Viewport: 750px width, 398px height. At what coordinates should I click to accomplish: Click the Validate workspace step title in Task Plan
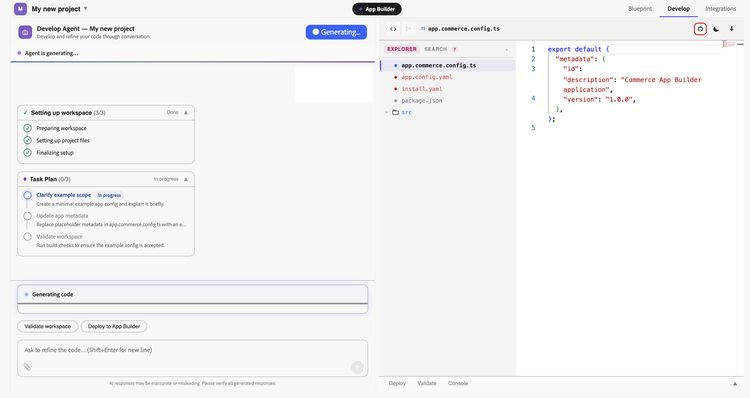click(x=59, y=236)
